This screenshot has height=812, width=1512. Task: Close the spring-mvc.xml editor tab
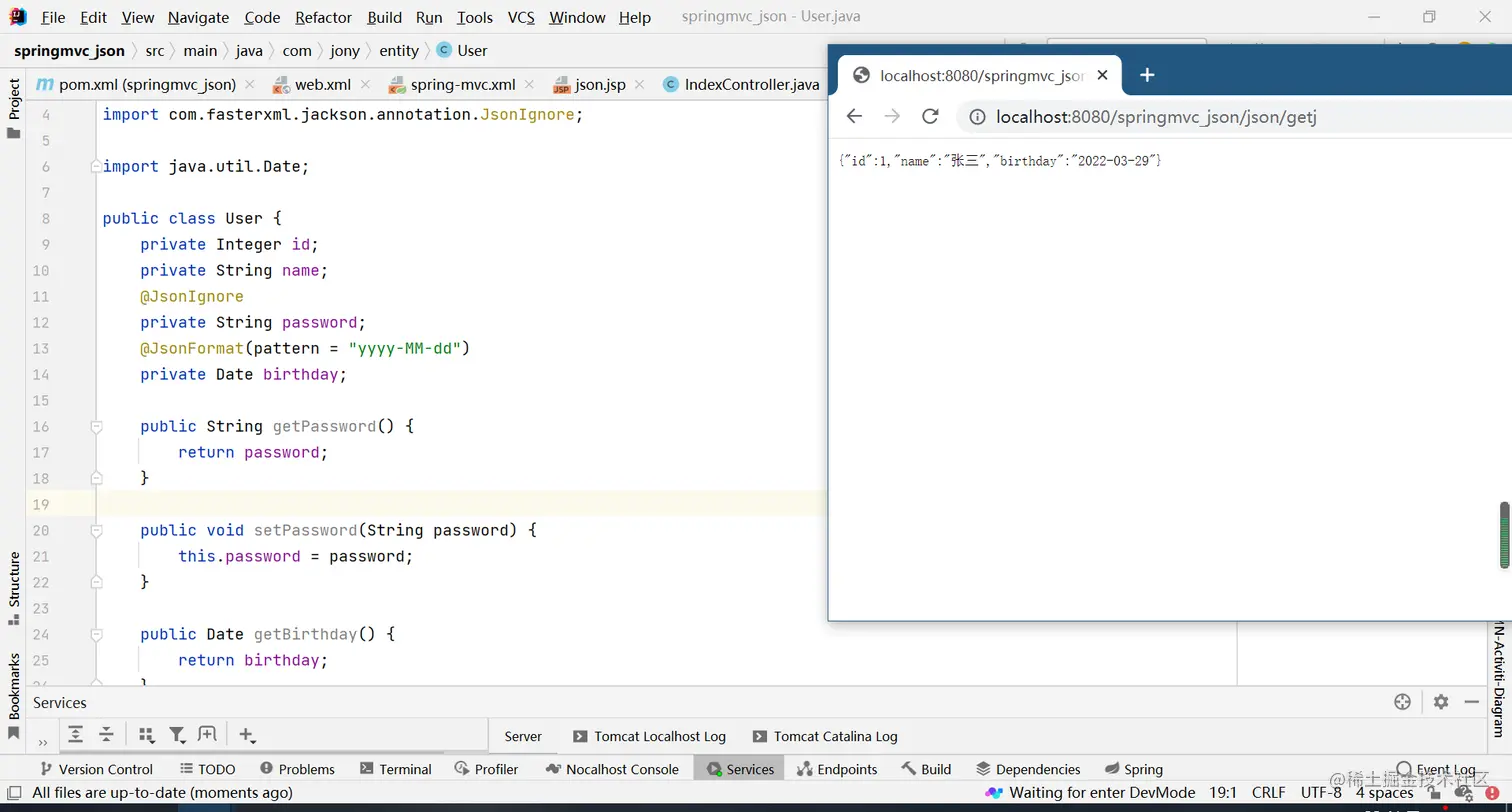tap(529, 85)
